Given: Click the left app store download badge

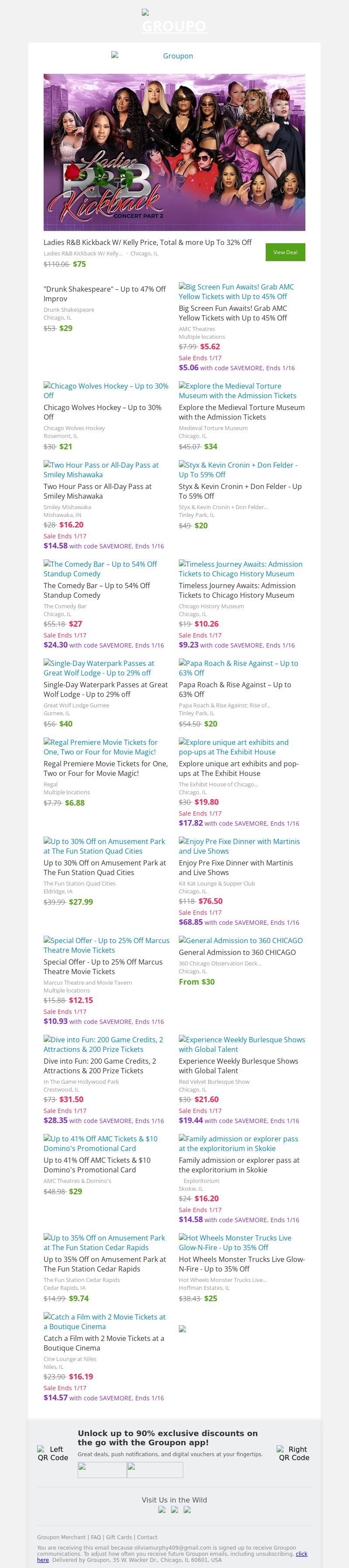Looking at the screenshot, I should [x=102, y=1469].
